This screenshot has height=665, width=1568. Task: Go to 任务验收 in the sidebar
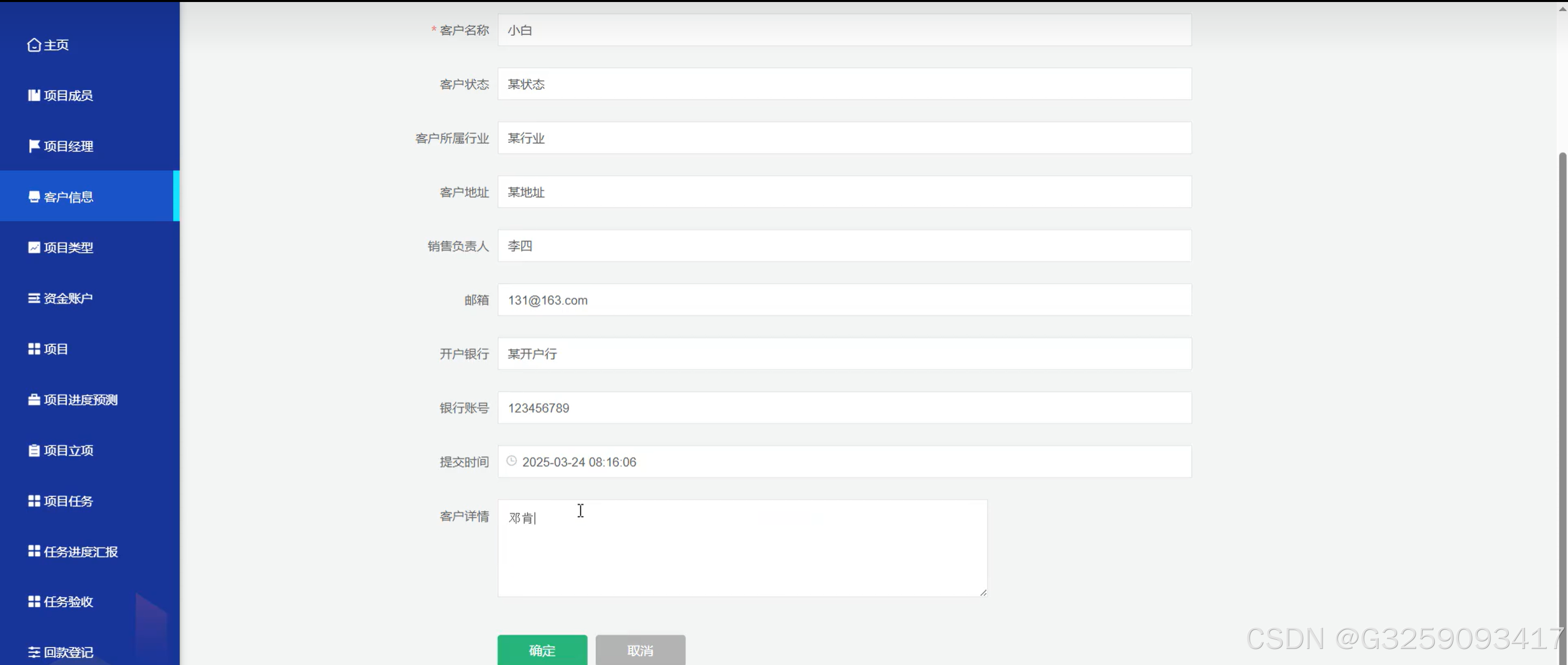click(x=90, y=602)
